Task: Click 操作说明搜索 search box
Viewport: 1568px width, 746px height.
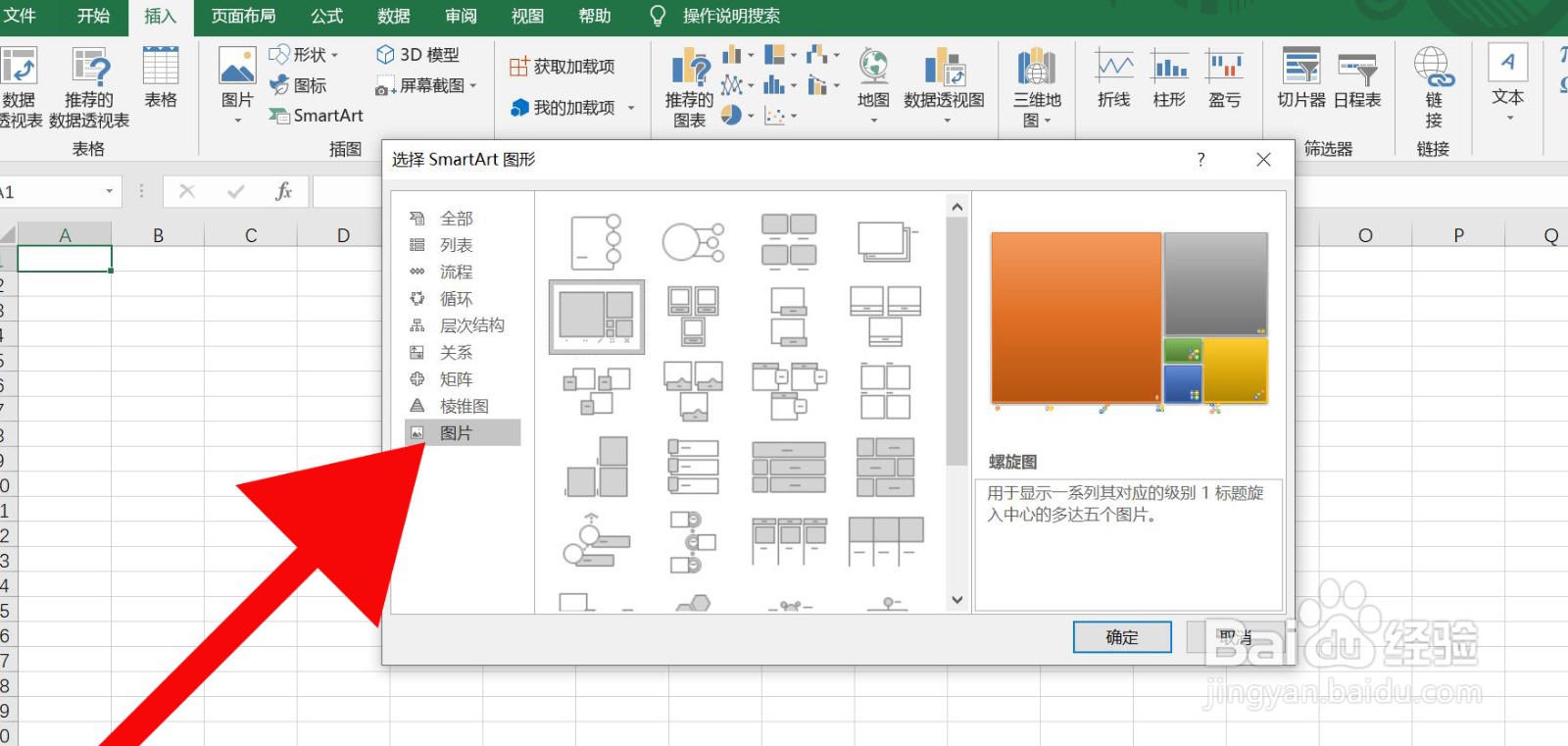Action: pos(731,16)
